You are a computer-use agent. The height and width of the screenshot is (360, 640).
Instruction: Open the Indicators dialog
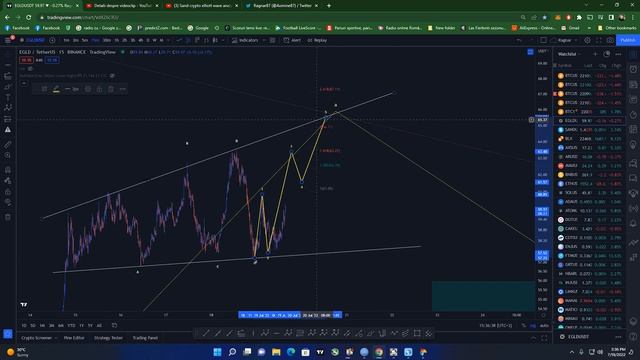[x=245, y=40]
